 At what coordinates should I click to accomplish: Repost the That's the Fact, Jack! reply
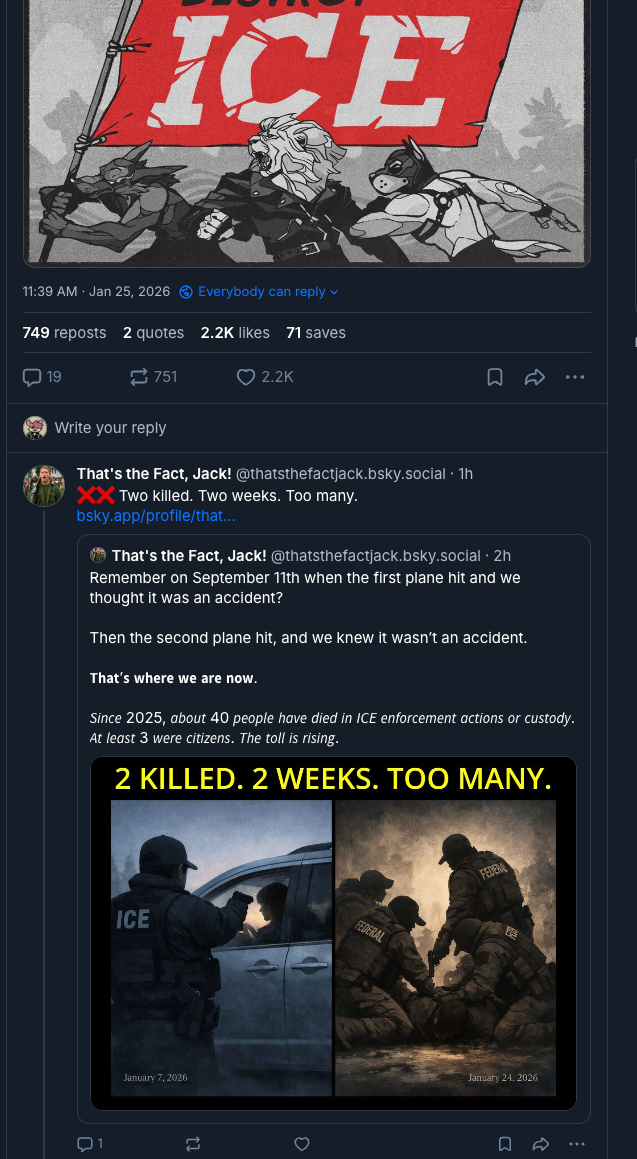click(x=193, y=1144)
